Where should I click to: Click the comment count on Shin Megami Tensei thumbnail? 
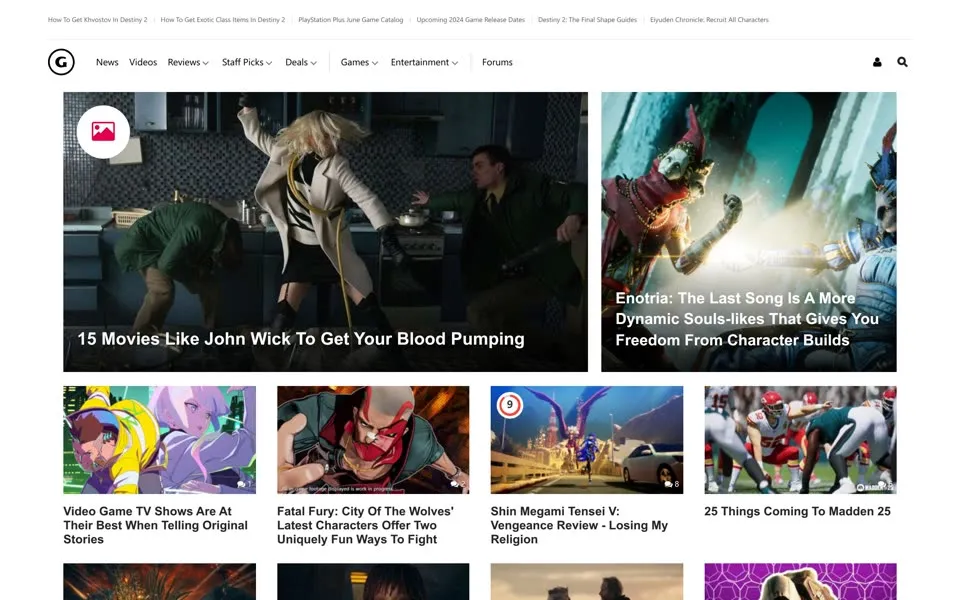pos(672,484)
